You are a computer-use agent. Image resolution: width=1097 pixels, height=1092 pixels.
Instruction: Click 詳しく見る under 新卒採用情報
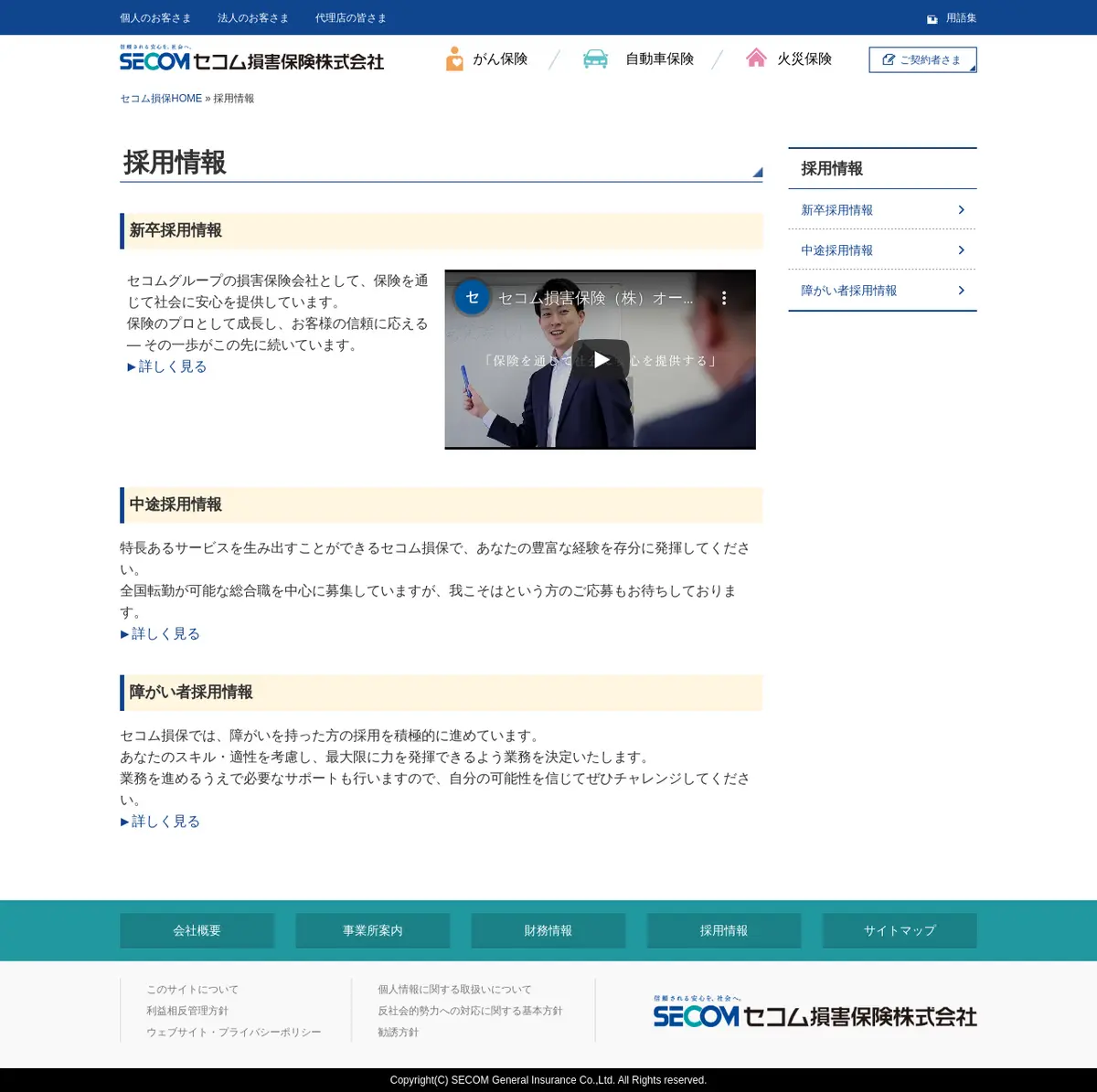point(167,367)
